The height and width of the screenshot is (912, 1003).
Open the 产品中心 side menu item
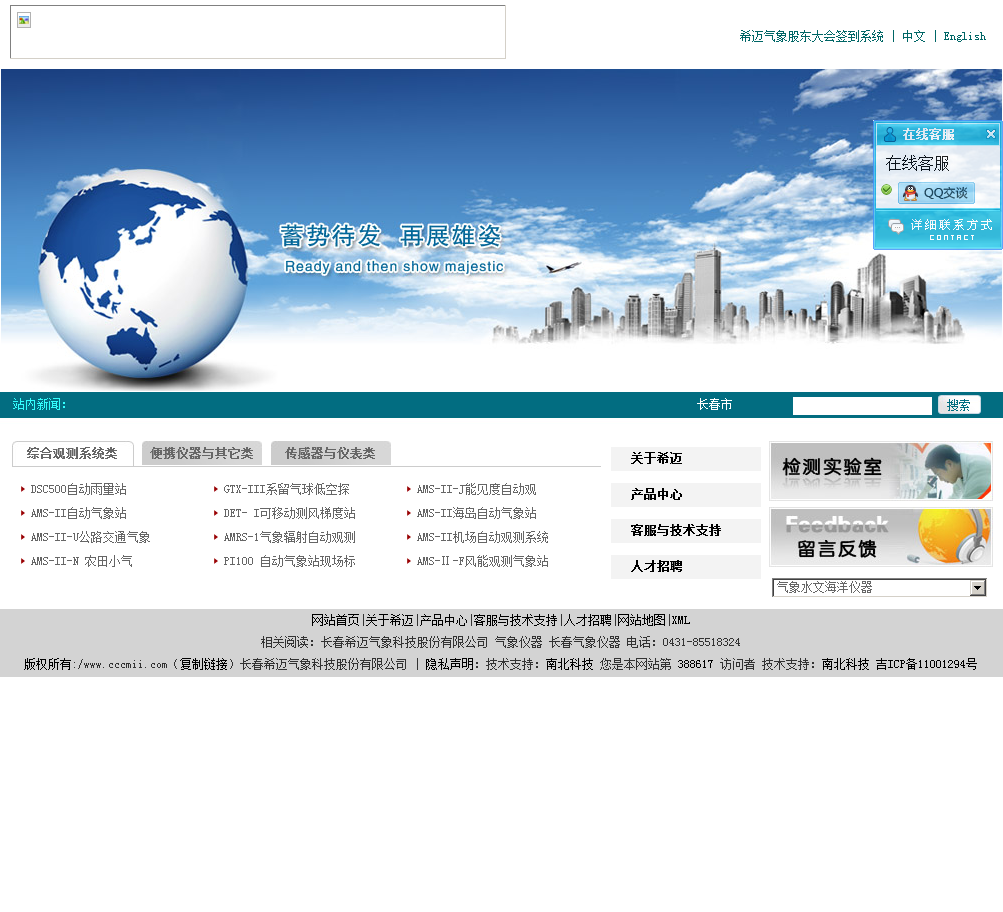686,494
